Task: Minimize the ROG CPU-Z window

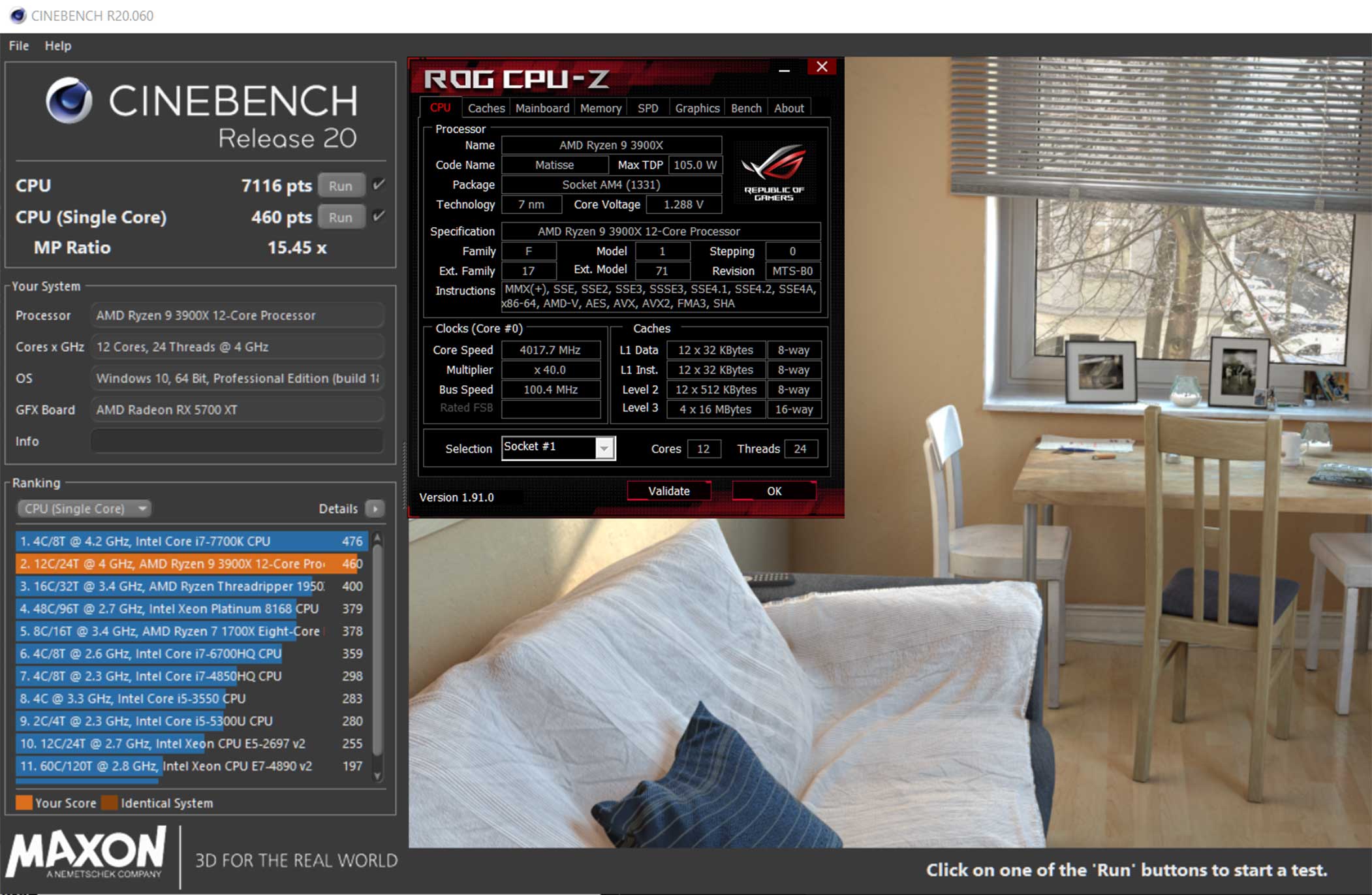Action: tap(784, 69)
